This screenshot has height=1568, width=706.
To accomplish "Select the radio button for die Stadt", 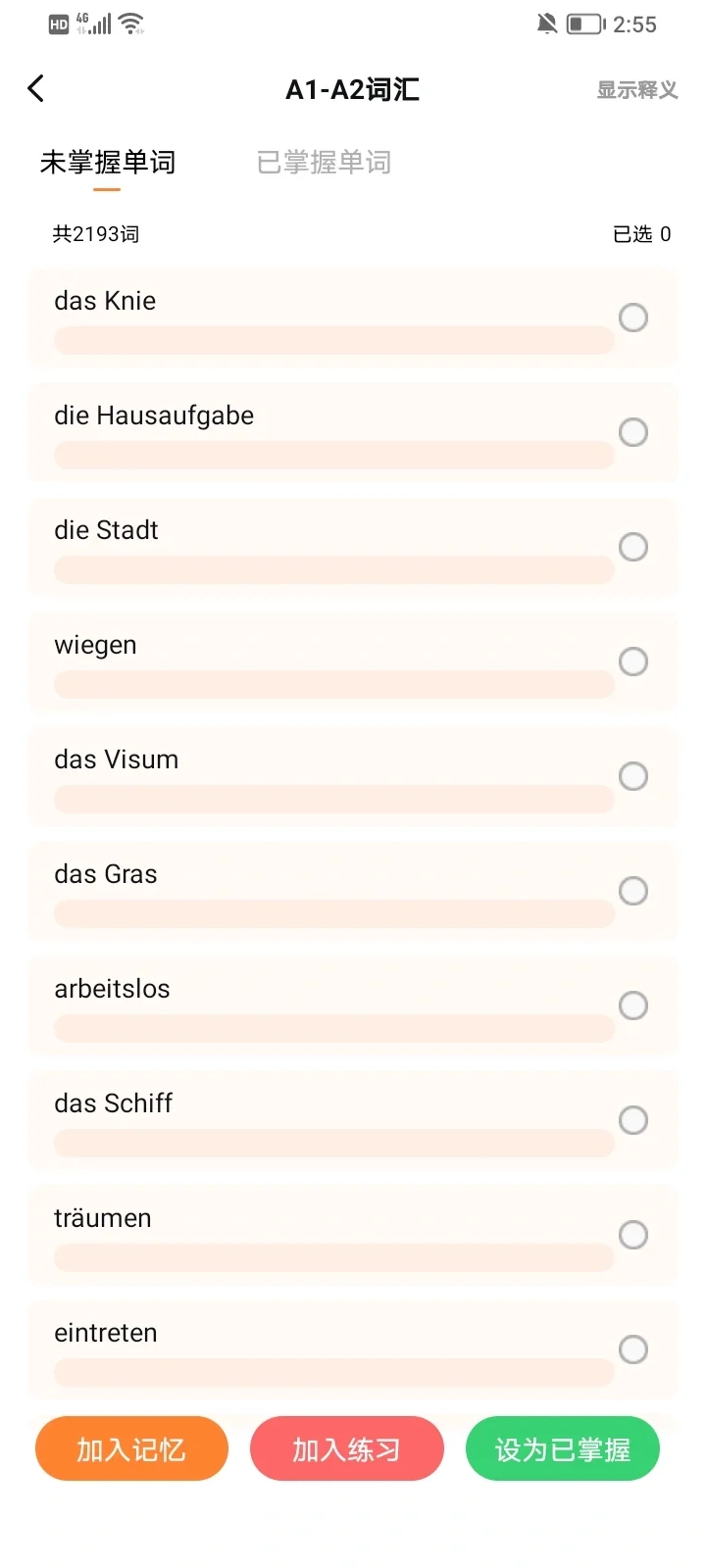I will 633,547.
